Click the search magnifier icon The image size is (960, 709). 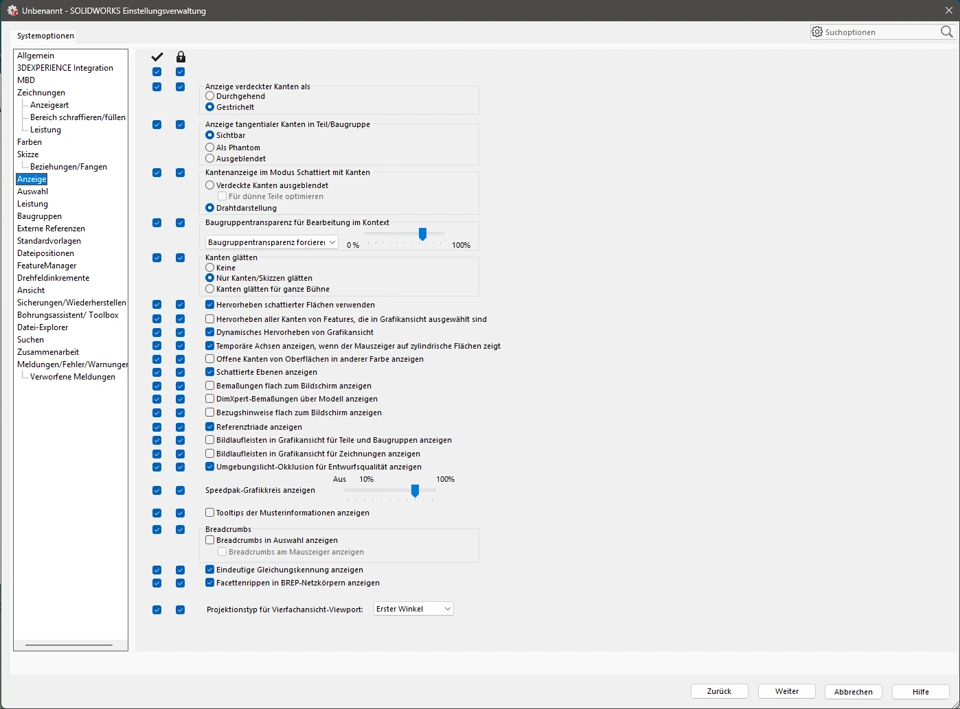pos(947,32)
